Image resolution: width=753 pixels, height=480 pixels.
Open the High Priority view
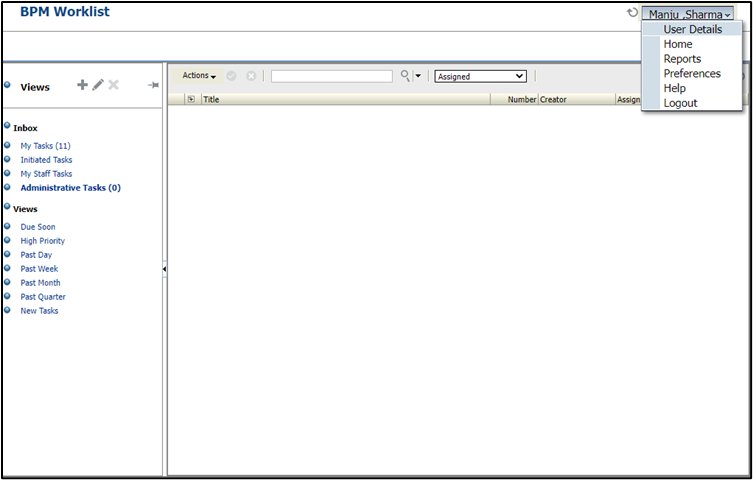point(42,241)
